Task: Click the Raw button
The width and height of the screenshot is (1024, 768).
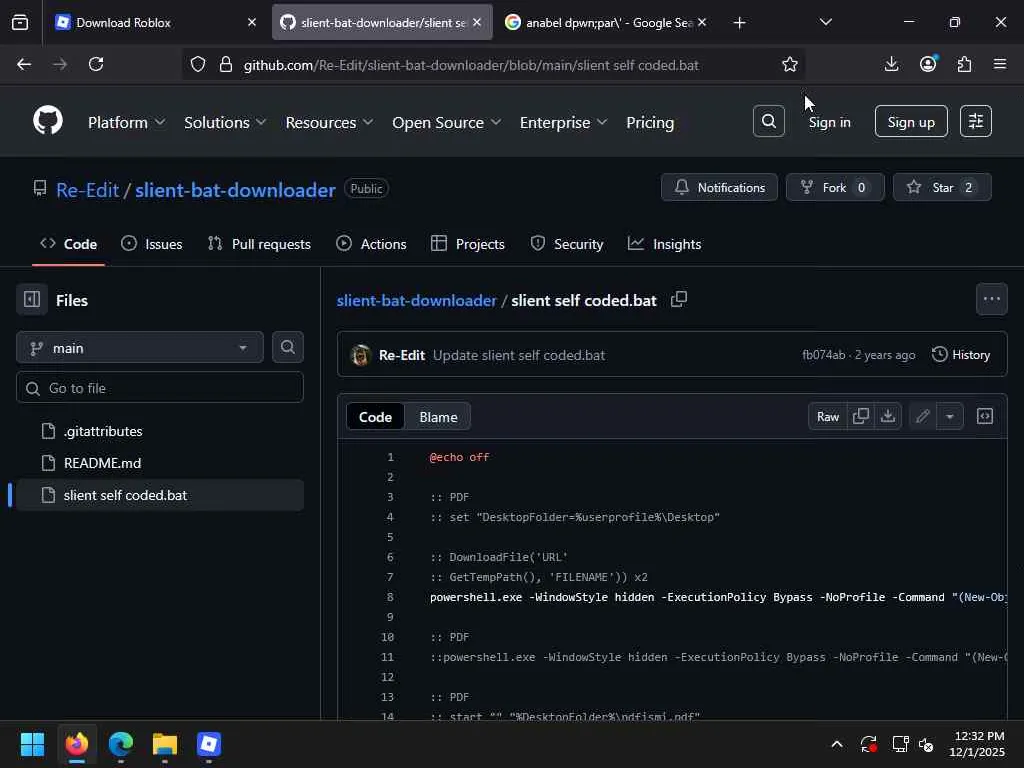Action: 827,416
